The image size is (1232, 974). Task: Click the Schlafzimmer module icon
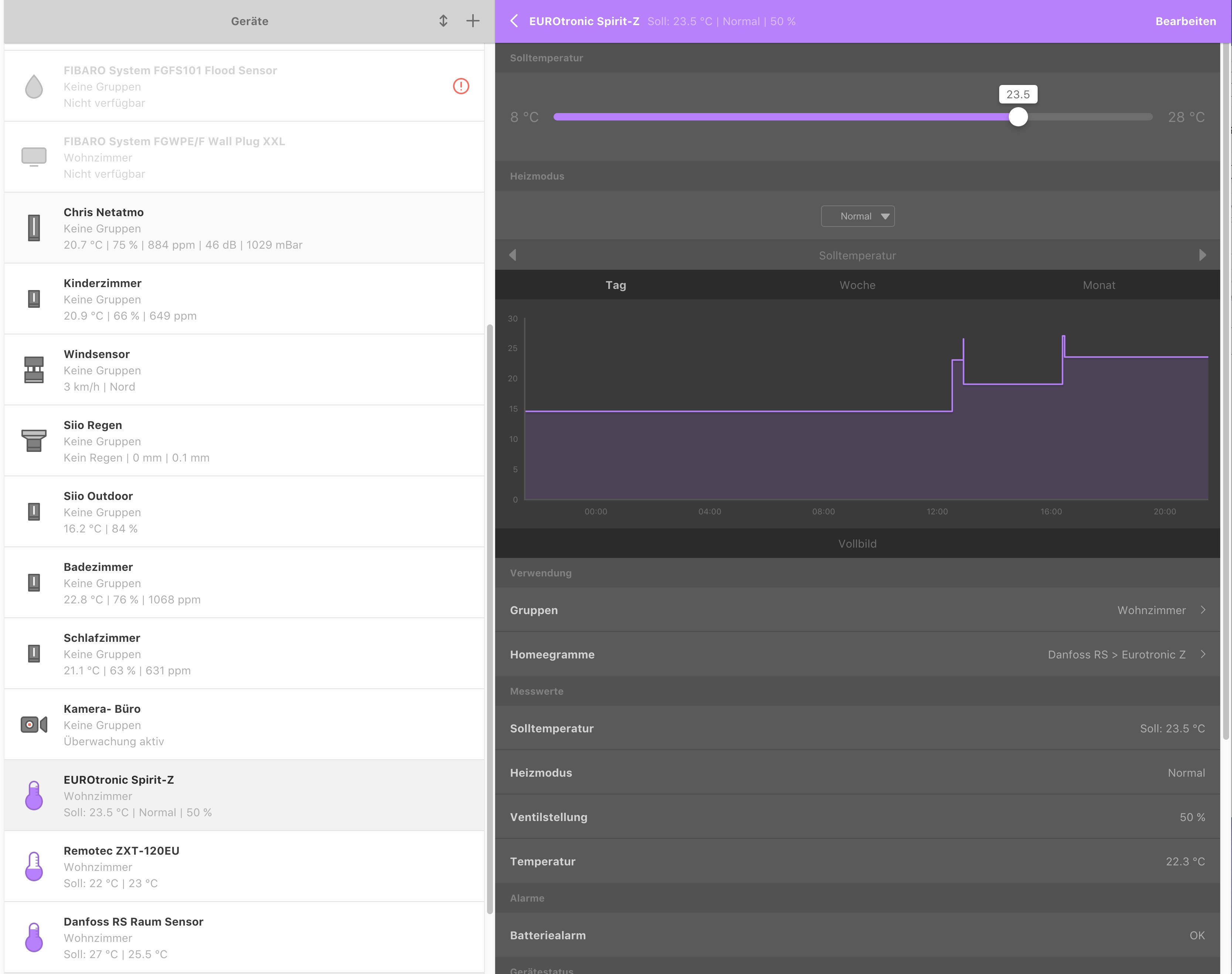(x=34, y=654)
